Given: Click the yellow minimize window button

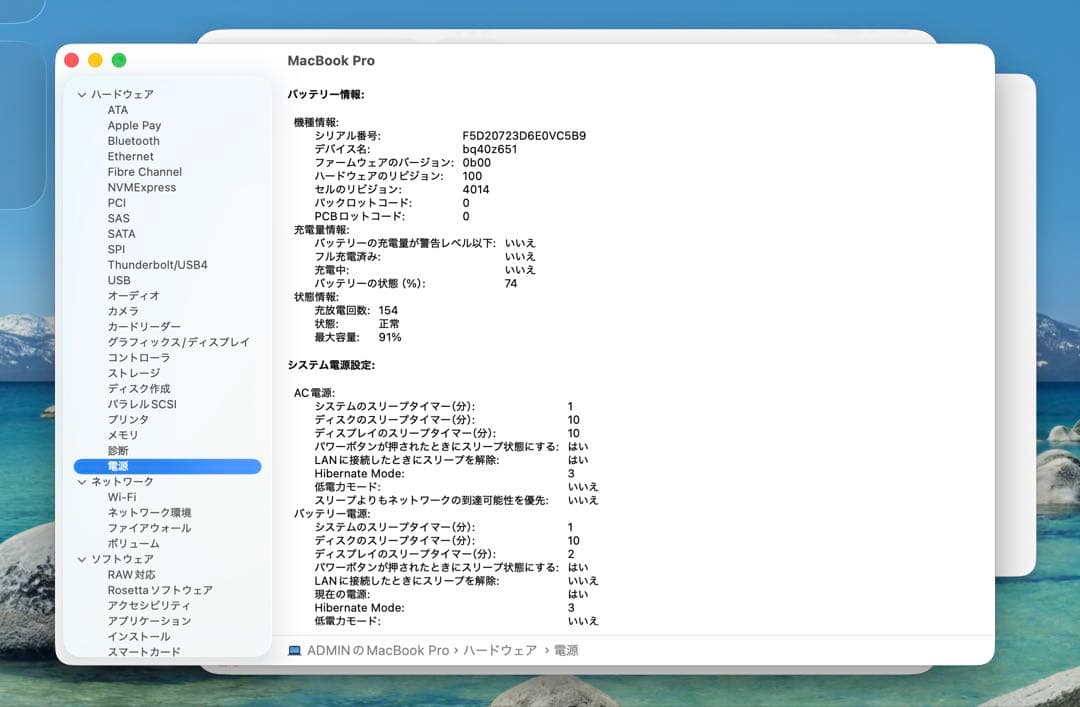Looking at the screenshot, I should pos(95,60).
